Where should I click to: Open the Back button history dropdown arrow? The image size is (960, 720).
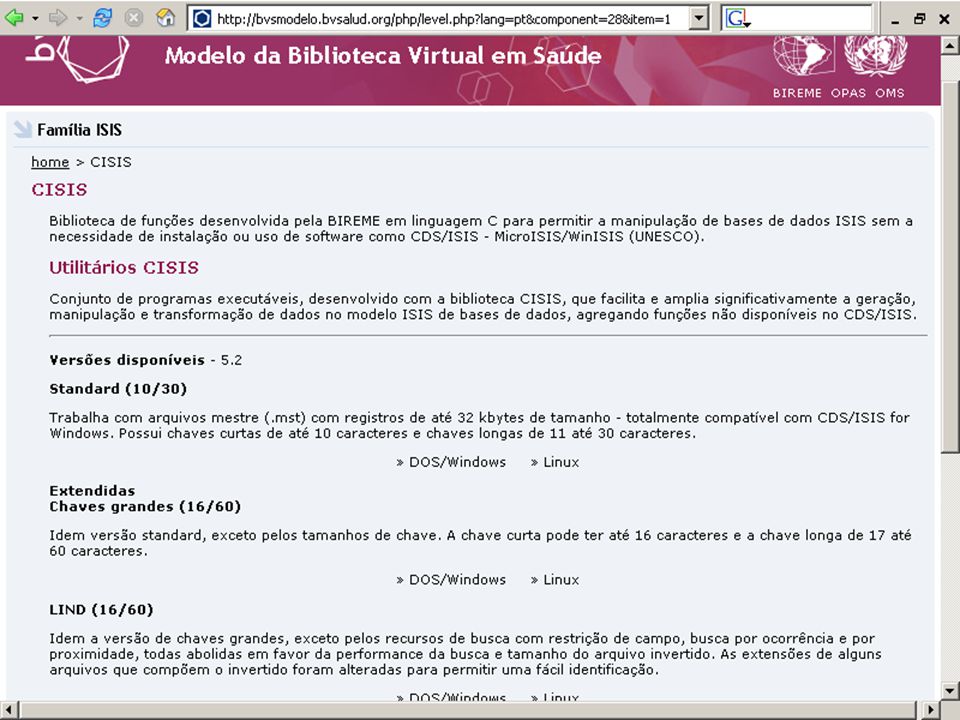tap(35, 19)
